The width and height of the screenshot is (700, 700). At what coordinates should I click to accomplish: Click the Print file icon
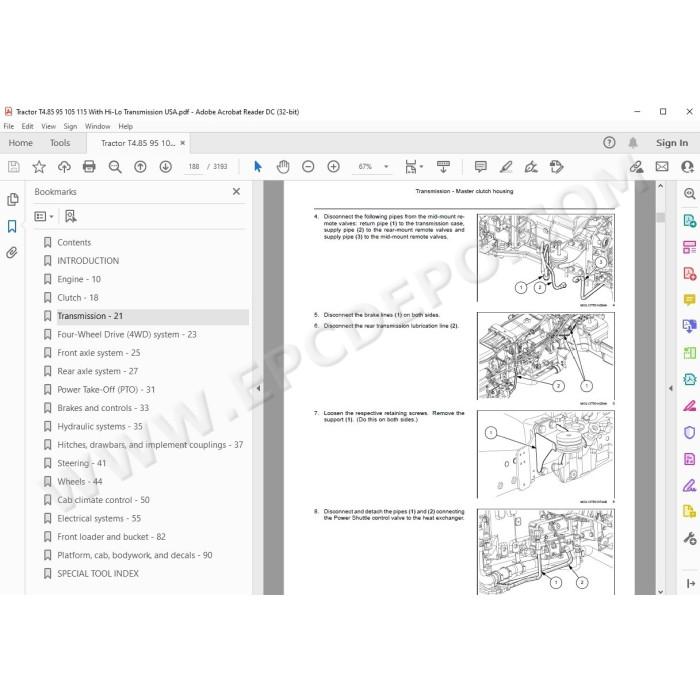[x=89, y=167]
